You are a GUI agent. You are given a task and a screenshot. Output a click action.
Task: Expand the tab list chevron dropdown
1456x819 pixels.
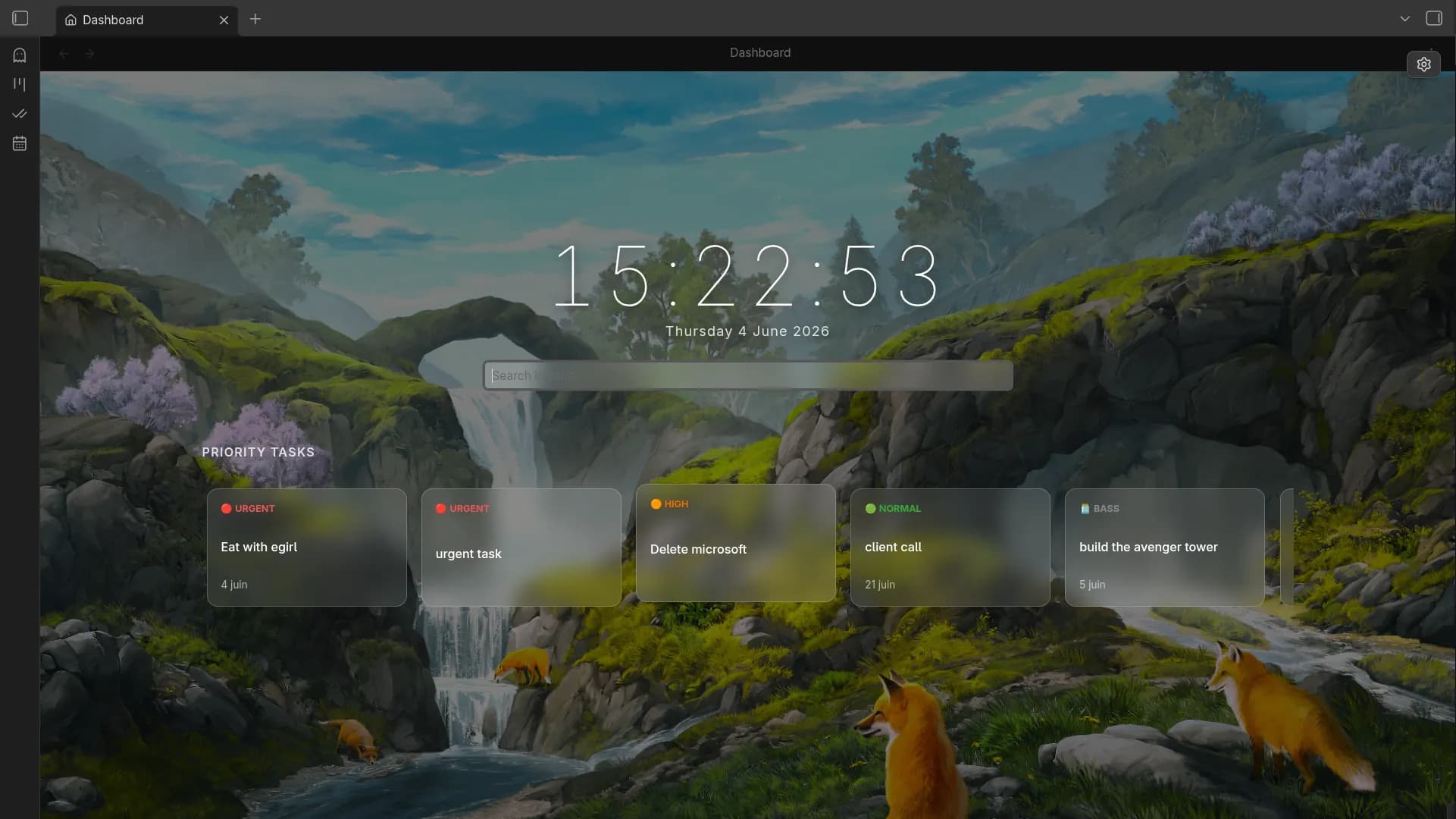tap(1404, 18)
